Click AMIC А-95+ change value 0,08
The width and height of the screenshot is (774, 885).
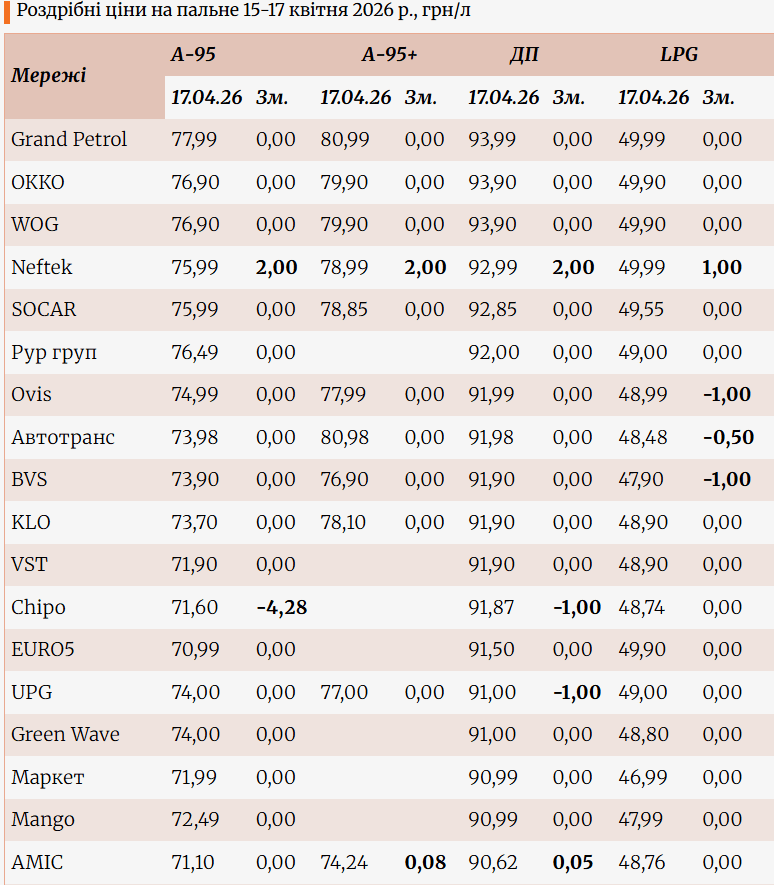[x=425, y=862]
